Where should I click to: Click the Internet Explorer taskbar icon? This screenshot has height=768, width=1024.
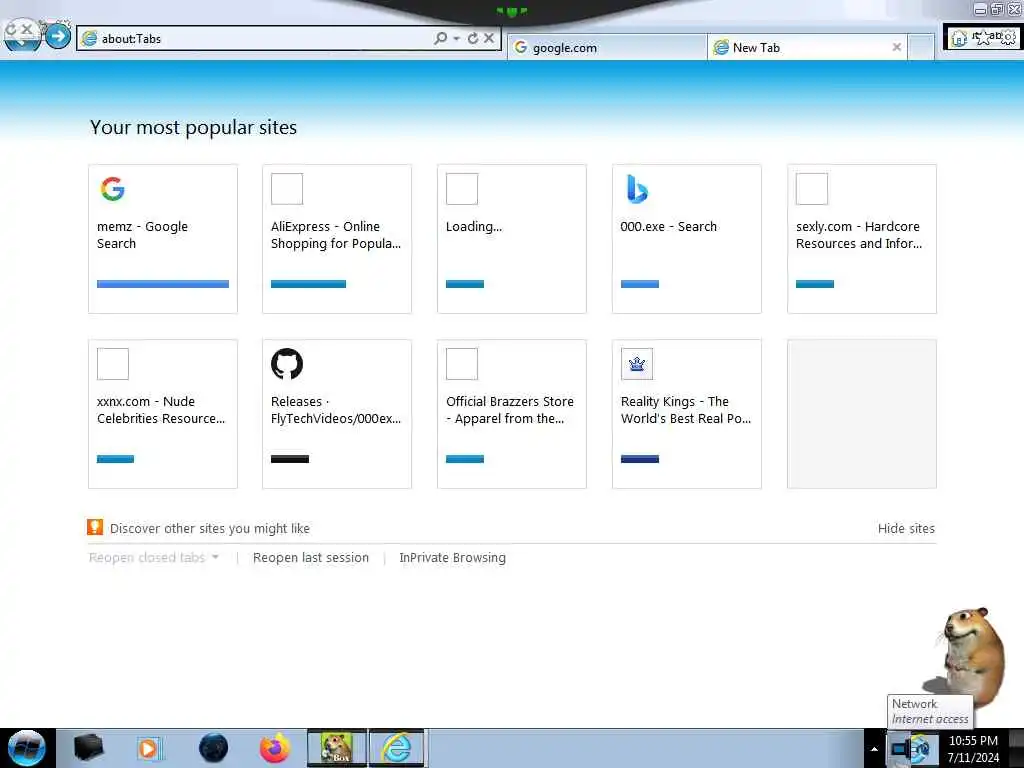[x=396, y=748]
